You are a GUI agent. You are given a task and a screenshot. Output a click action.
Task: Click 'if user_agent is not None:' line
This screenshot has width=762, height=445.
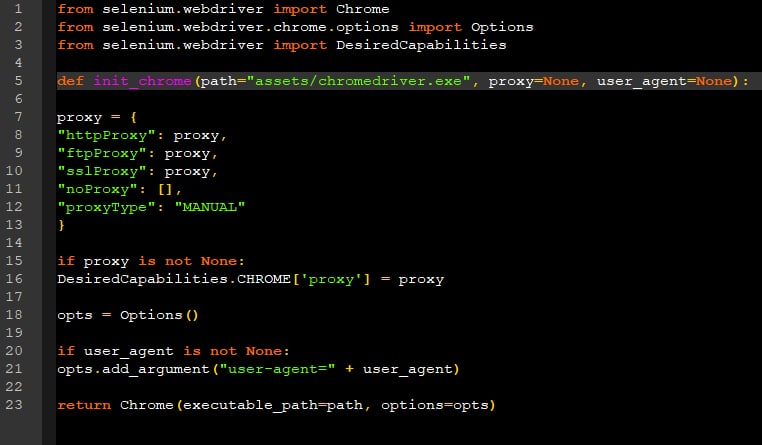[x=173, y=351]
